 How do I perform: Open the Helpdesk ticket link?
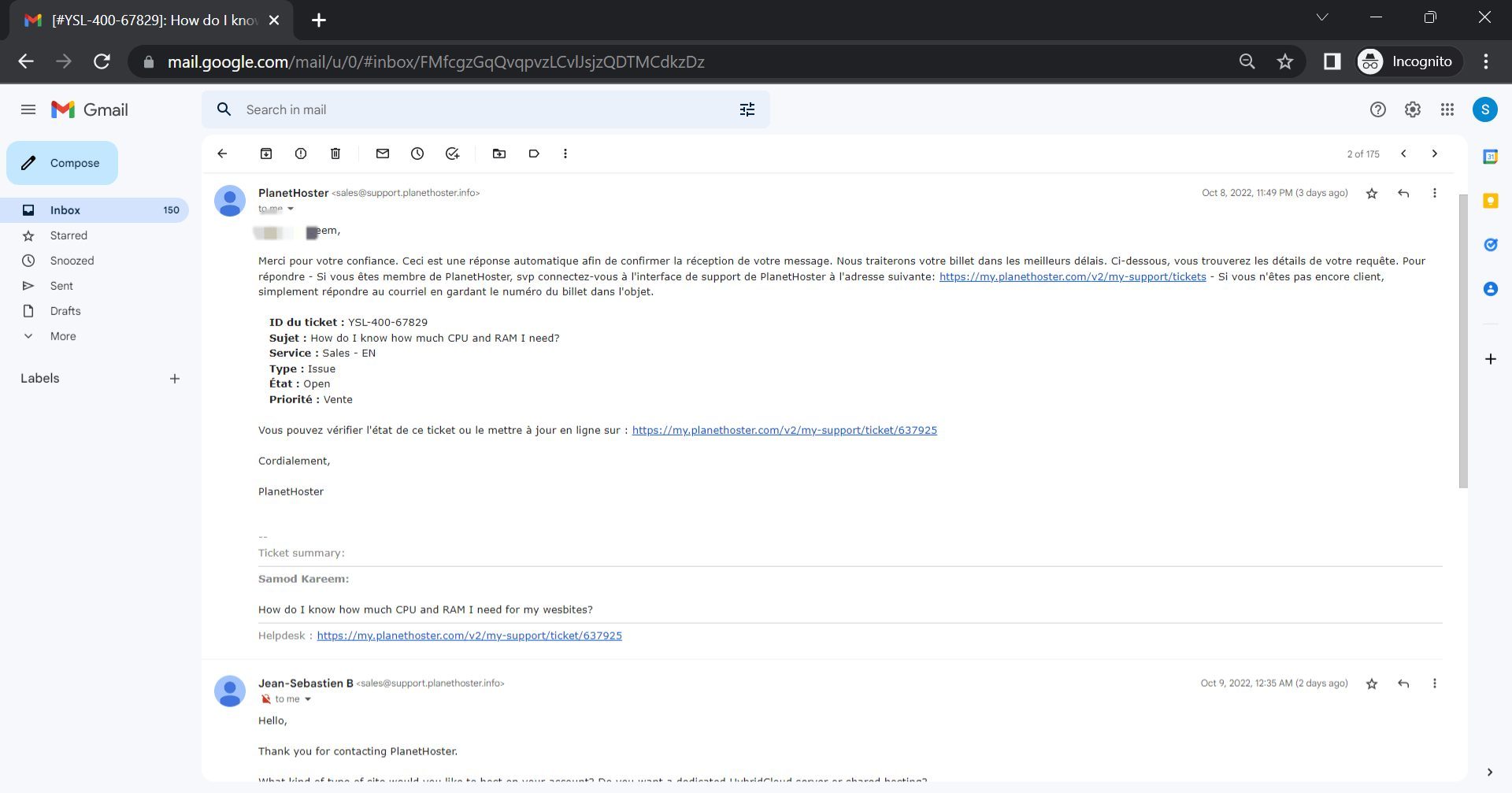pos(469,636)
